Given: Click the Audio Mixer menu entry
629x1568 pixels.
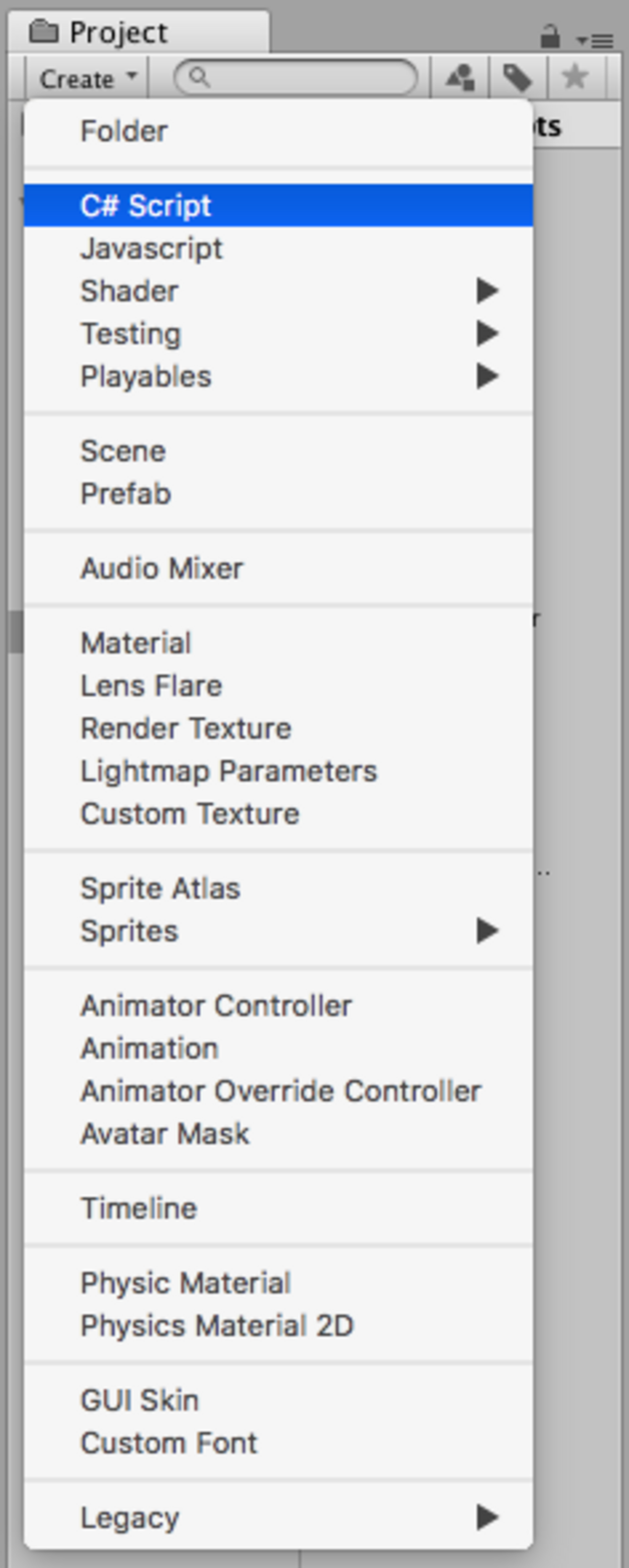Looking at the screenshot, I should coord(162,568).
